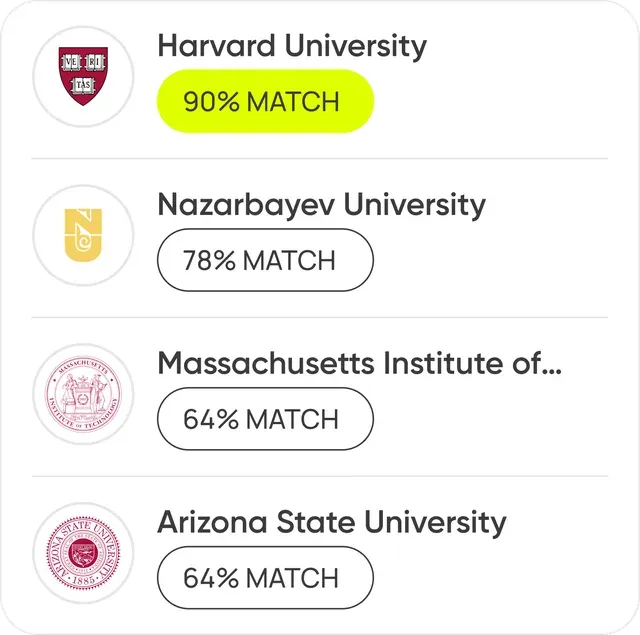Select the yellow Nazarbayev University emblem
Image resolution: width=640 pixels, height=635 pixels.
pos(83,235)
